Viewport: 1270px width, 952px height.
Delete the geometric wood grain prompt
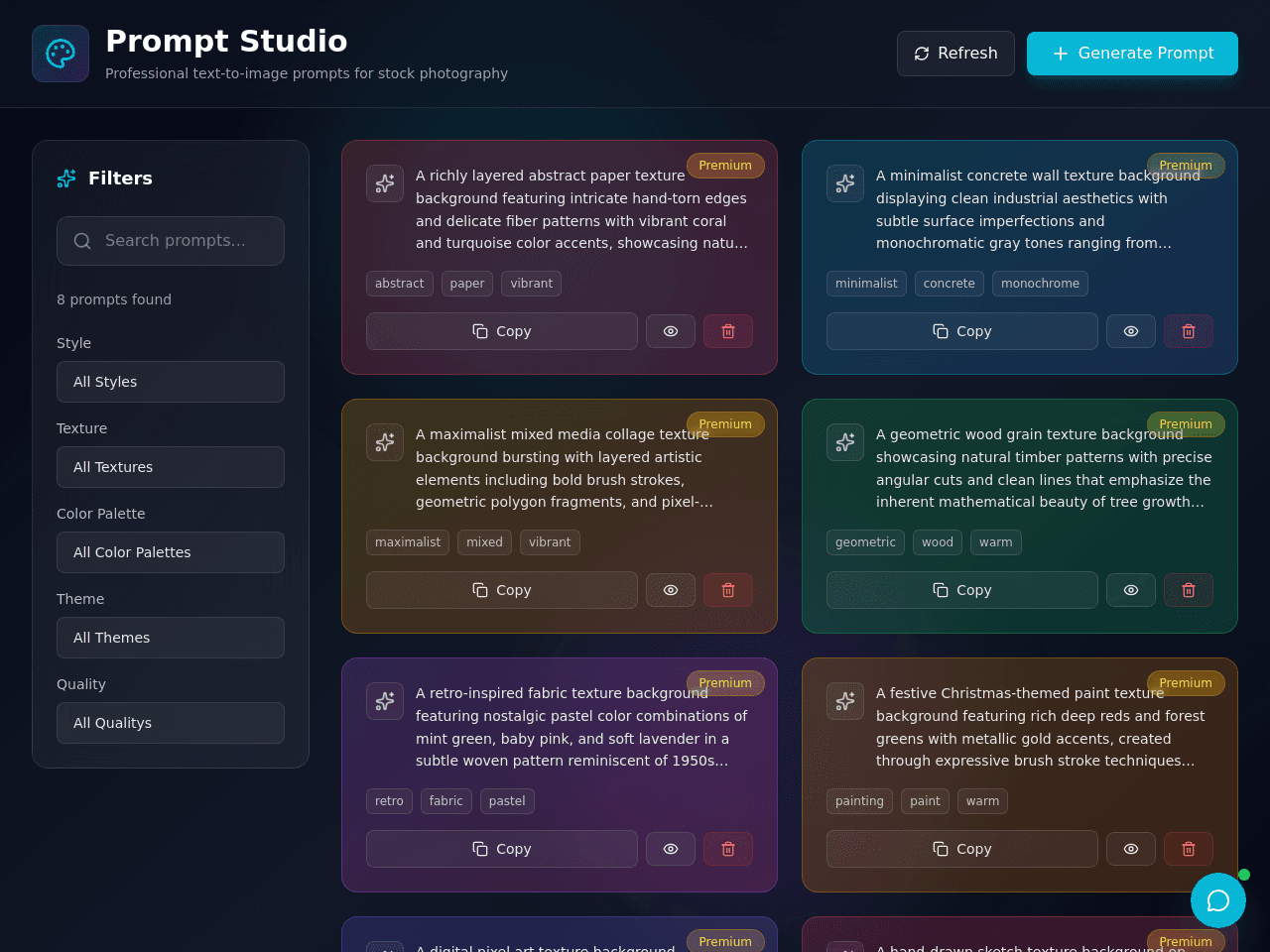coord(1189,590)
